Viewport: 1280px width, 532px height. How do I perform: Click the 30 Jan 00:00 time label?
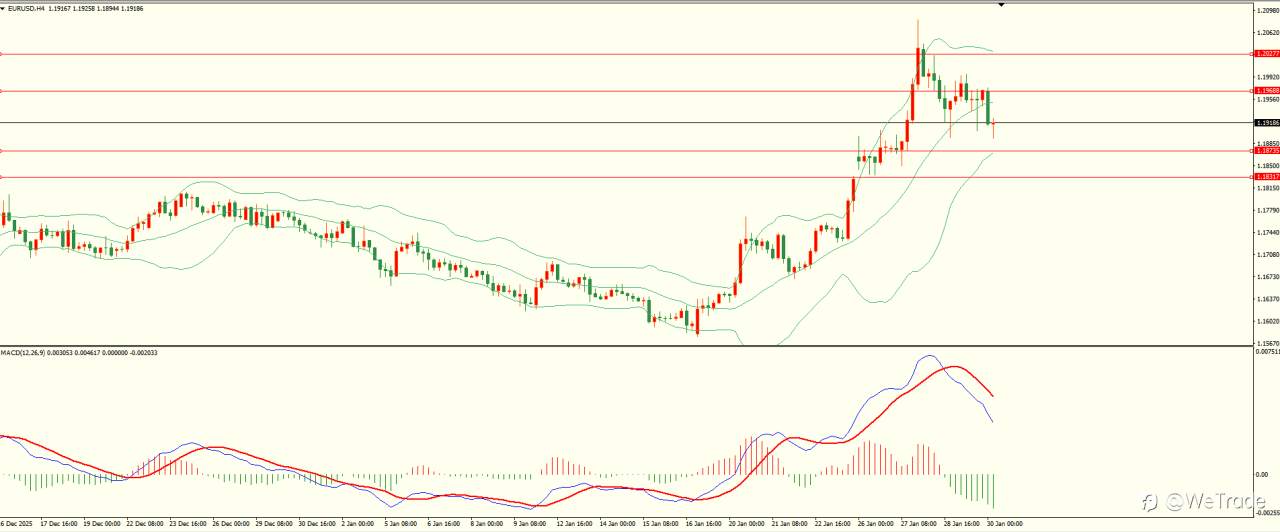pyautogui.click(x=1005, y=523)
